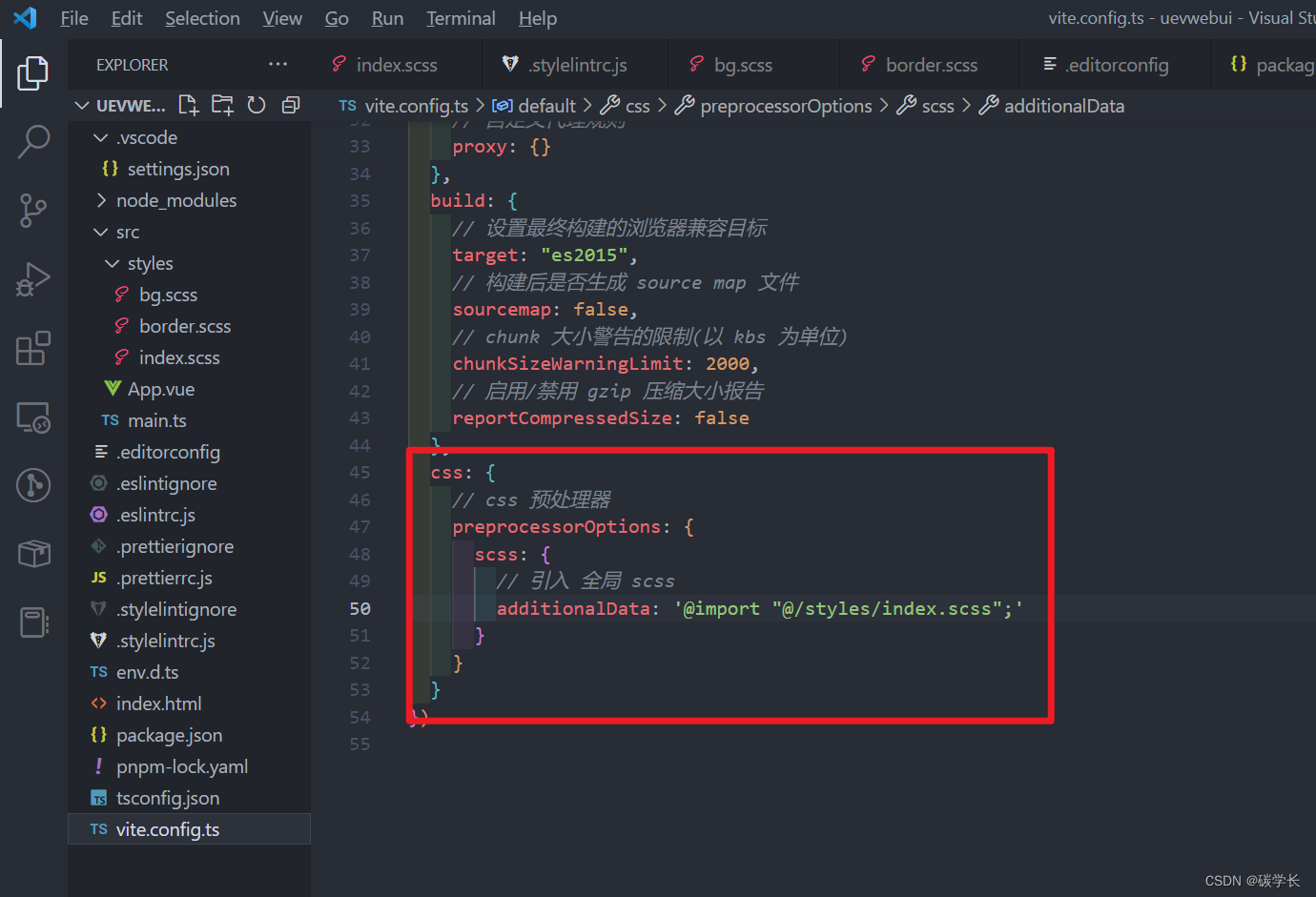This screenshot has width=1316, height=897.
Task: Switch to the .stylelintrc.js tab
Action: click(x=575, y=65)
